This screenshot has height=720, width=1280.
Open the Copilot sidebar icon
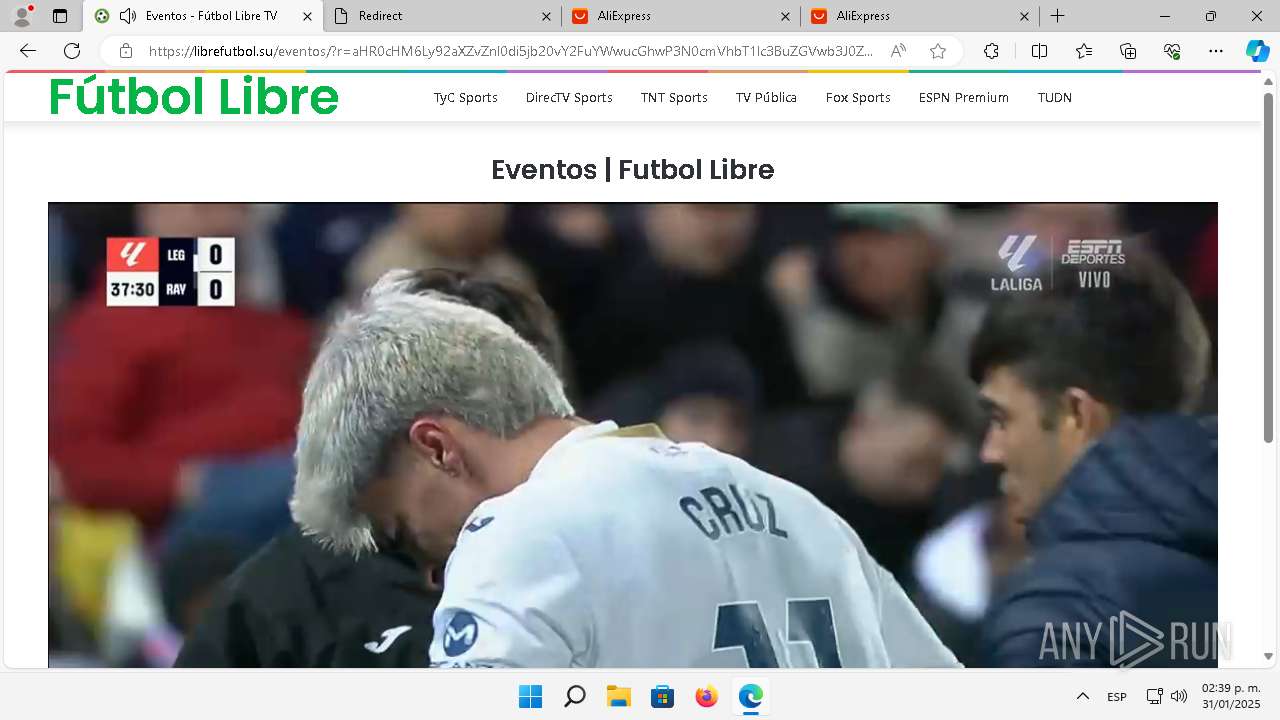coord(1257,51)
